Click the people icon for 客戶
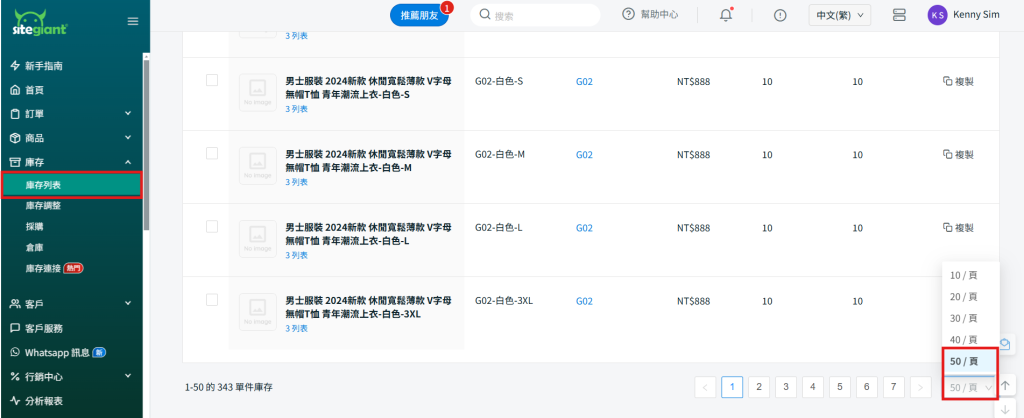1024x418 pixels. coord(15,304)
